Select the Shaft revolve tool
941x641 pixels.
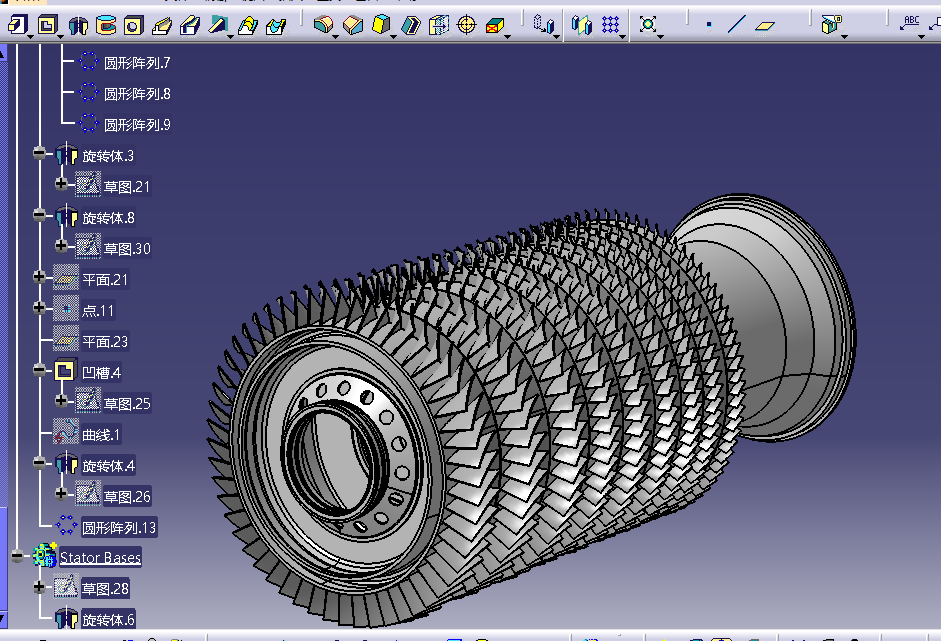click(x=78, y=25)
